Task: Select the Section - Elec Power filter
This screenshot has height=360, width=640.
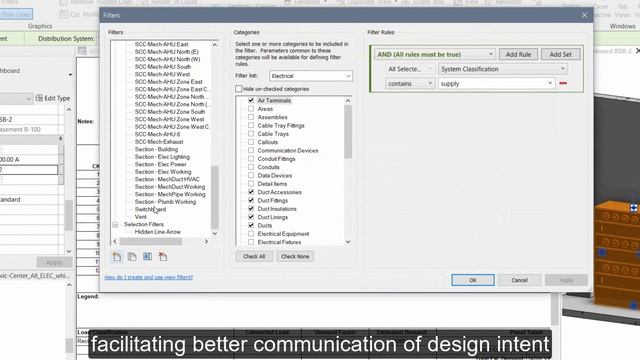Action: [x=160, y=164]
